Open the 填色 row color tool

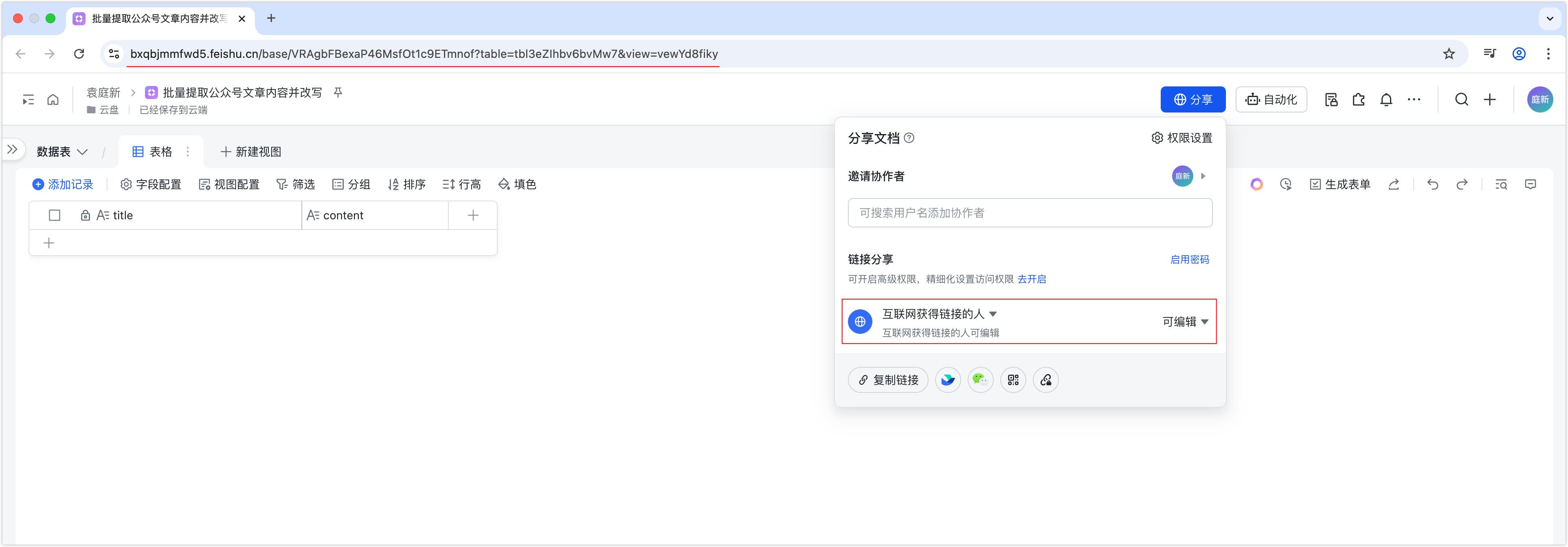point(517,185)
